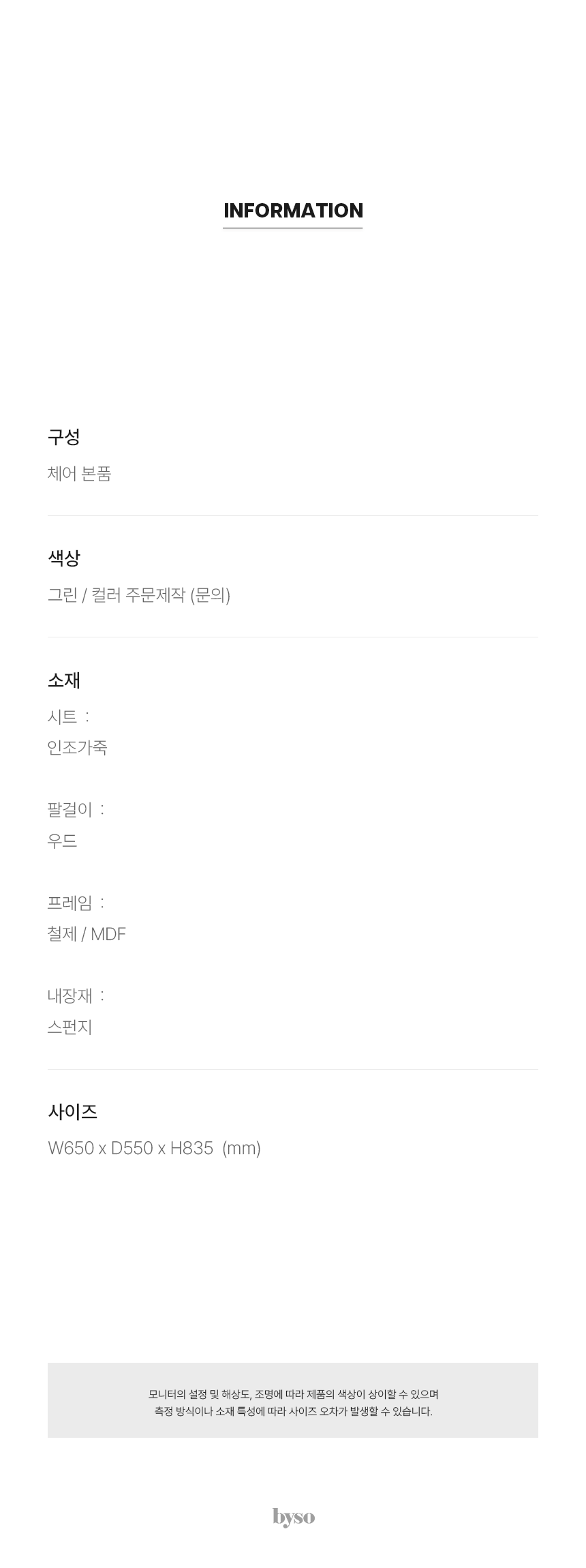Click the INFORMATION heading
Image resolution: width=586 pixels, height=1568 pixels.
pos(293,211)
